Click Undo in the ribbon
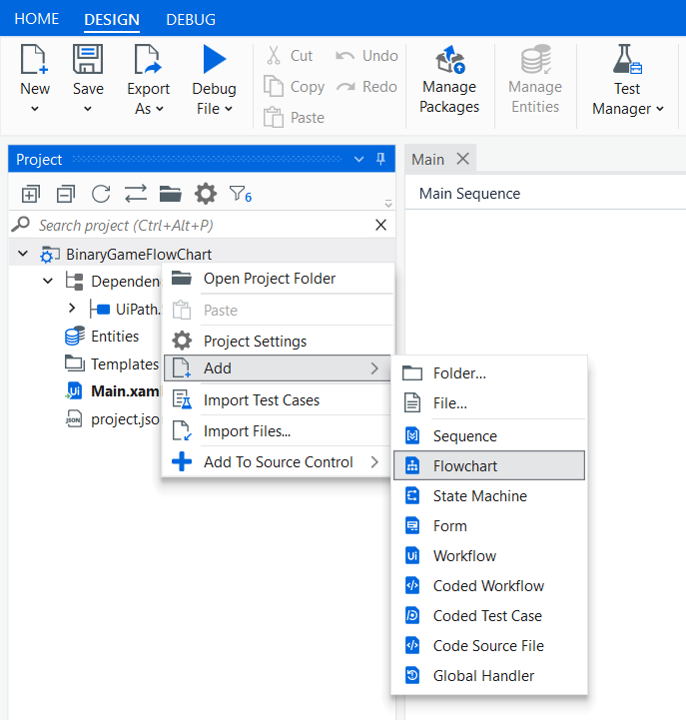This screenshot has width=686, height=720. click(366, 56)
